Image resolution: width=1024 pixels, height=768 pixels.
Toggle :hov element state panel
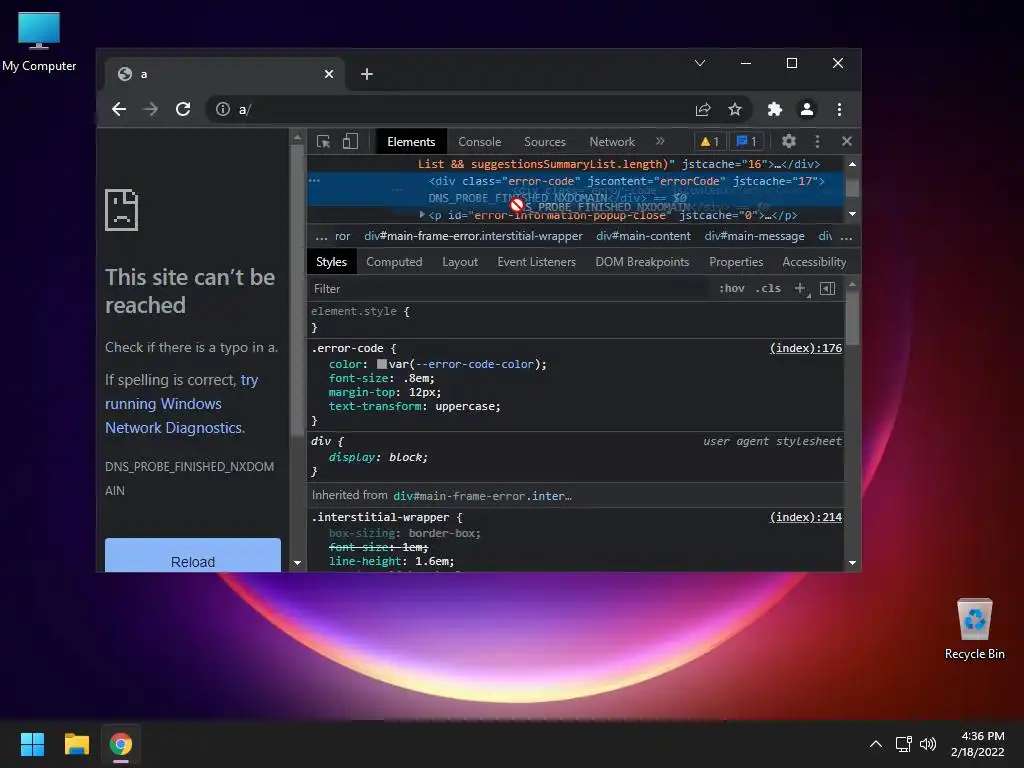pyautogui.click(x=731, y=288)
